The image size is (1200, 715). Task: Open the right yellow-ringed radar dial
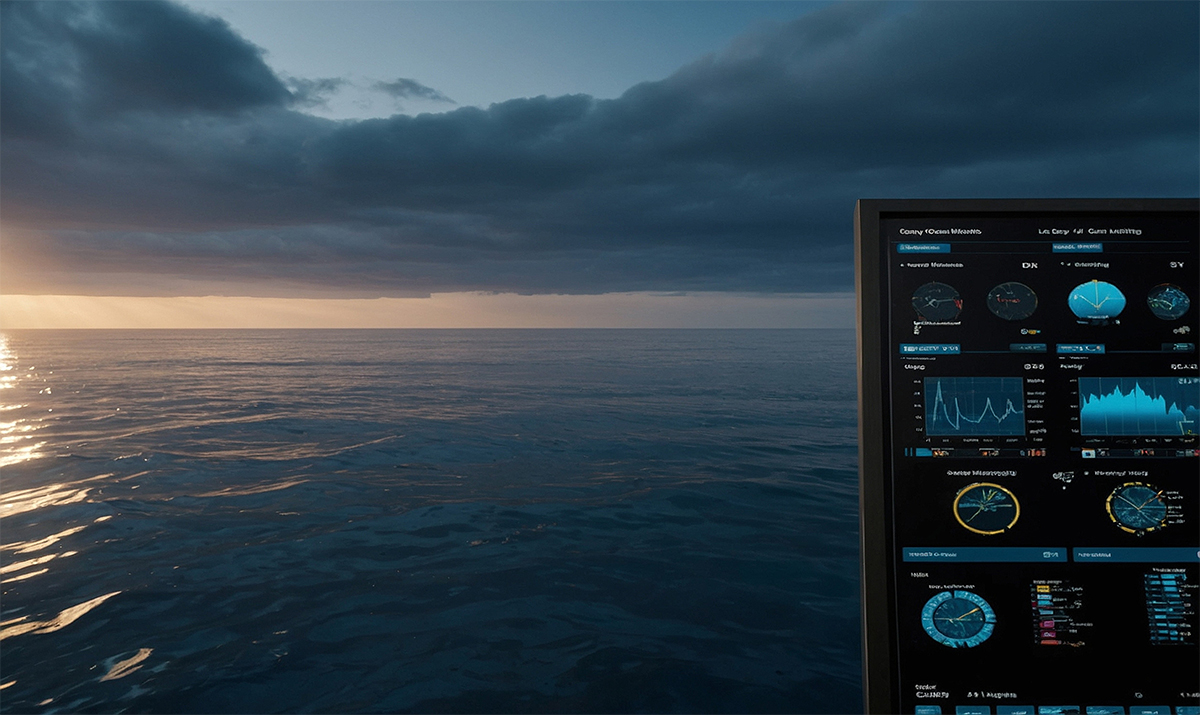1137,508
